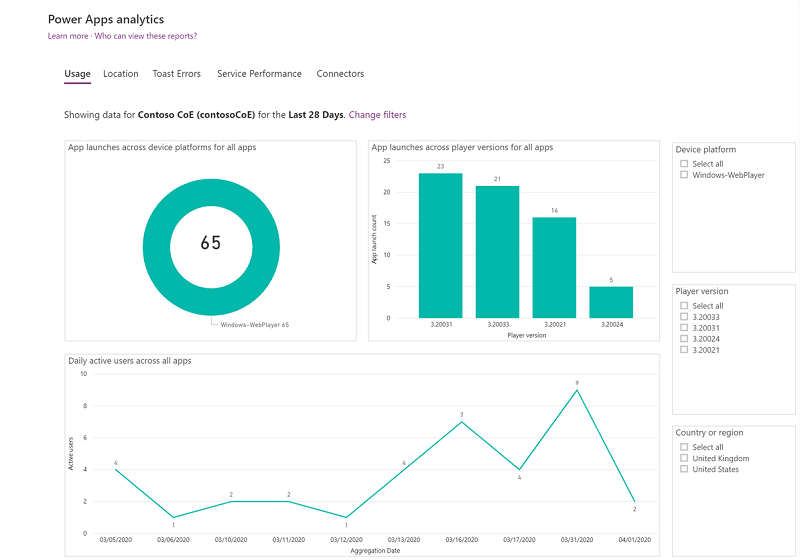Screen dimensions: 800x560
Task: Go to the Connectors tab
Action: point(340,74)
